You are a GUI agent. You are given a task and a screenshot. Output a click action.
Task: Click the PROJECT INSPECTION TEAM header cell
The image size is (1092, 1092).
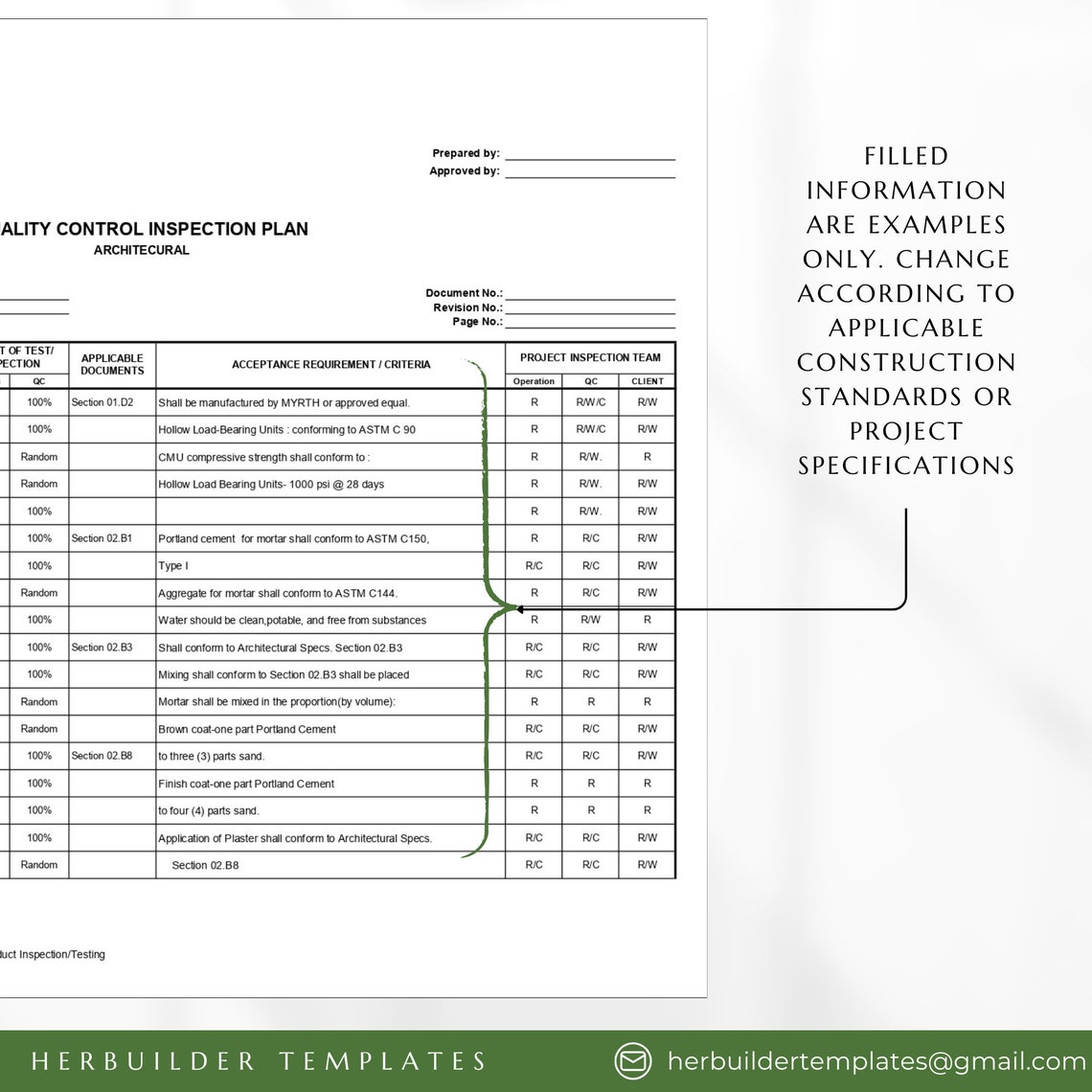pos(590,357)
